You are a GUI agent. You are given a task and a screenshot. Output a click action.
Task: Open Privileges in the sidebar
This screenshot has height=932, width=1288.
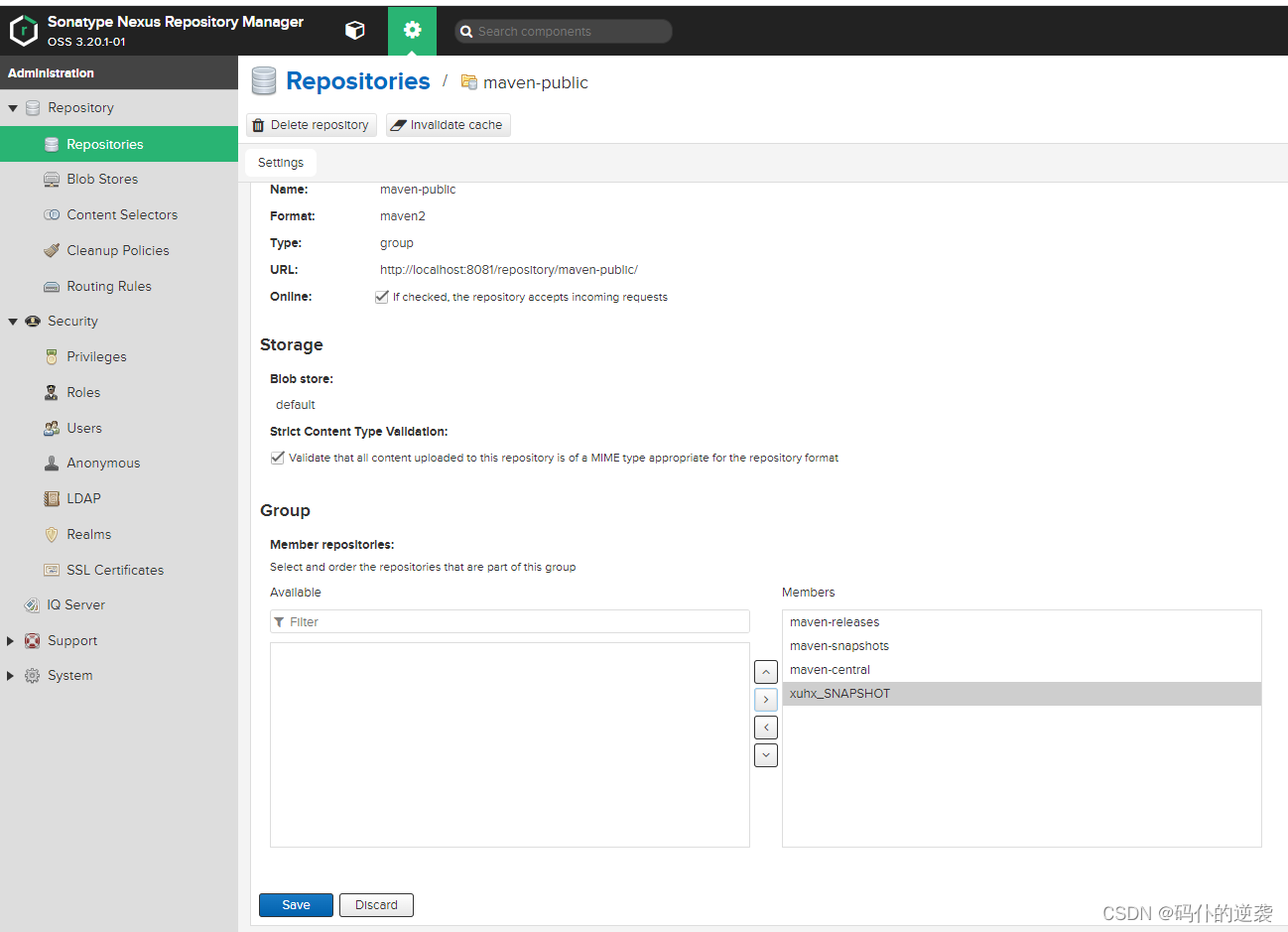(x=119, y=357)
